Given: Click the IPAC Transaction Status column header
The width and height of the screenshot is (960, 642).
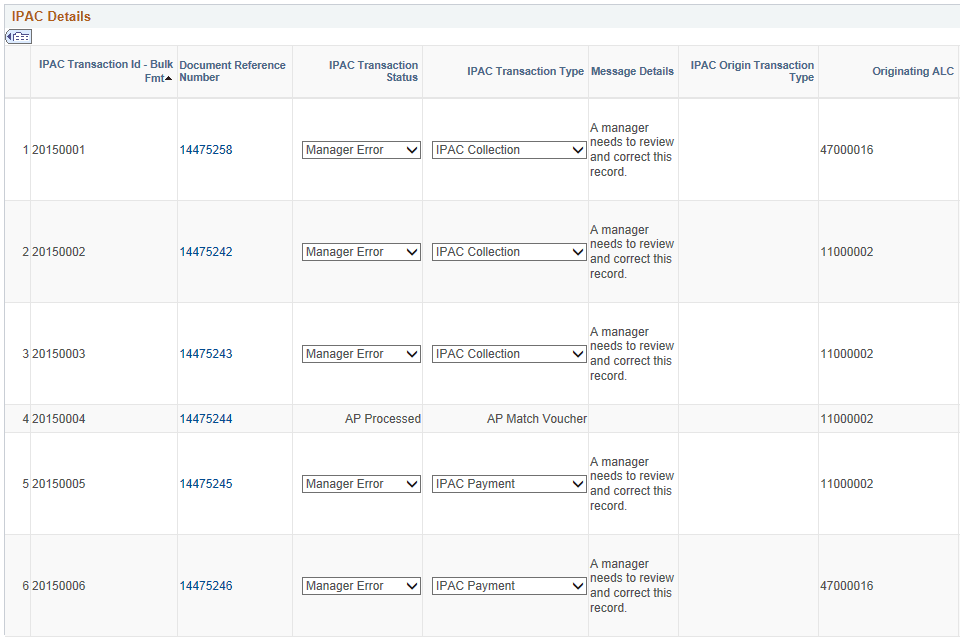Looking at the screenshot, I should 373,71.
